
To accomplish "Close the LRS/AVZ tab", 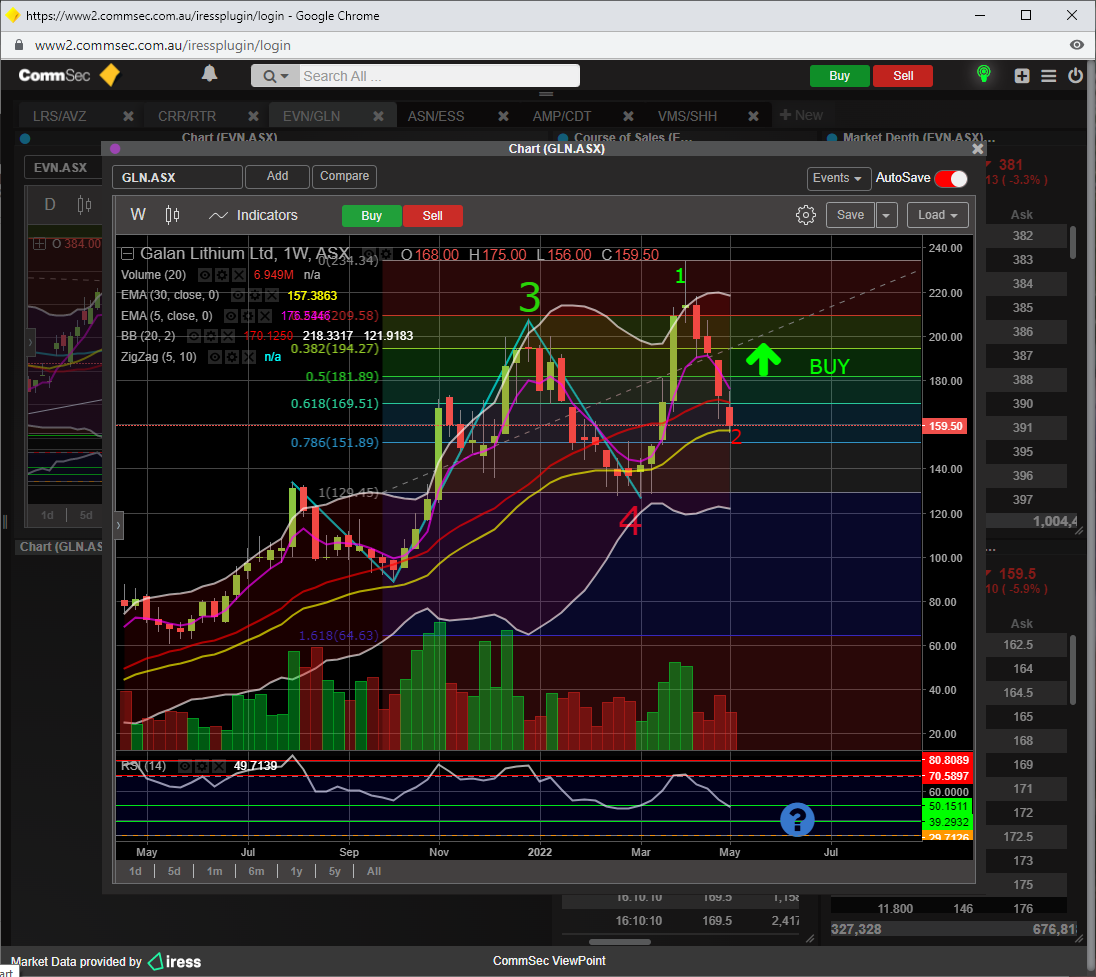I will point(128,116).
